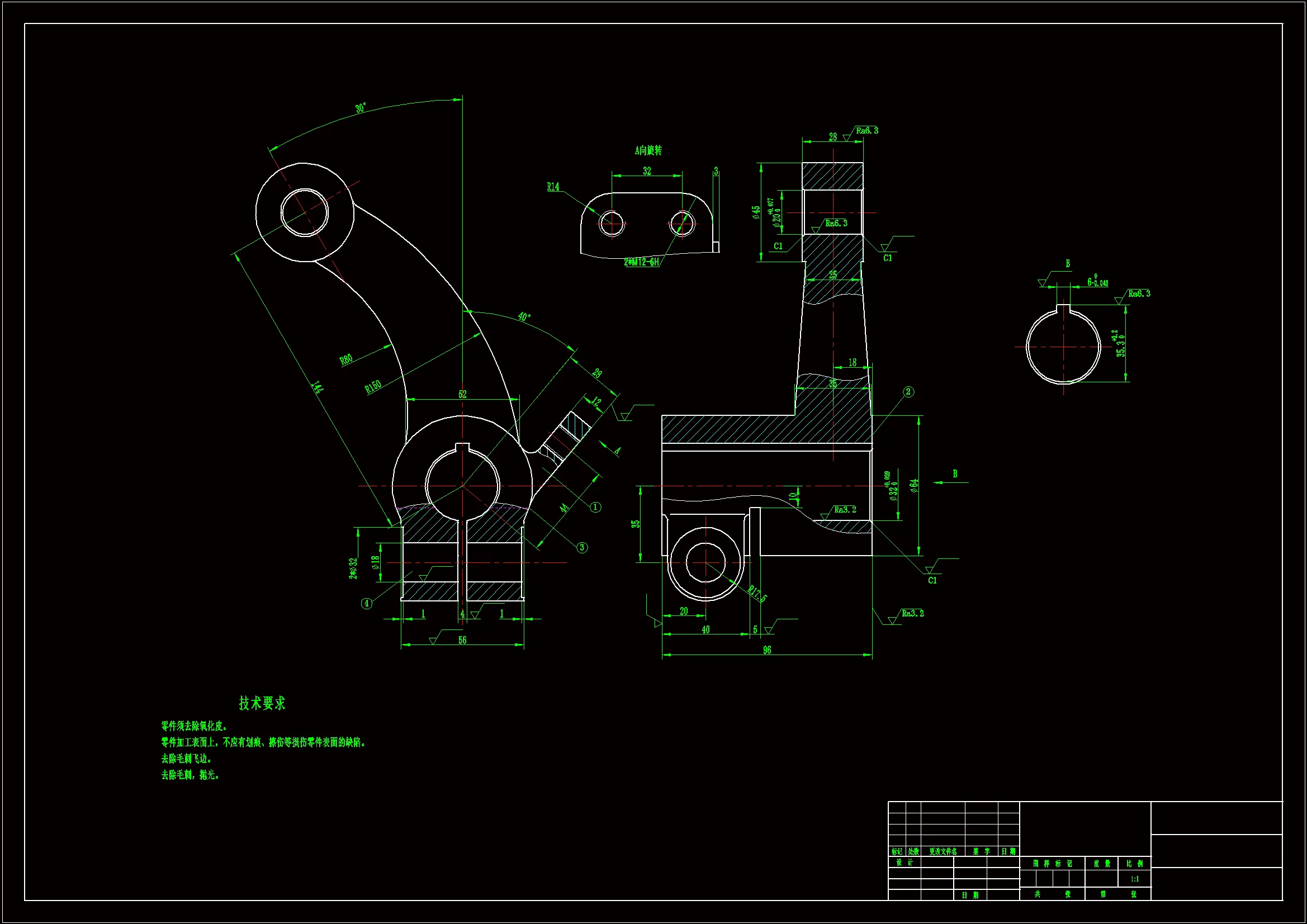Image resolution: width=1307 pixels, height=924 pixels.
Task: Click the Ra6.3 roughness symbol above dimension 28
Action: [x=866, y=131]
